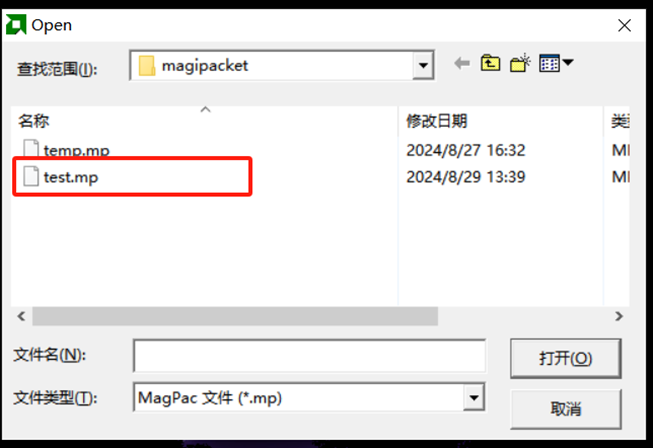The image size is (653, 448).
Task: Sort by 名称 column header
Action: tap(34, 121)
